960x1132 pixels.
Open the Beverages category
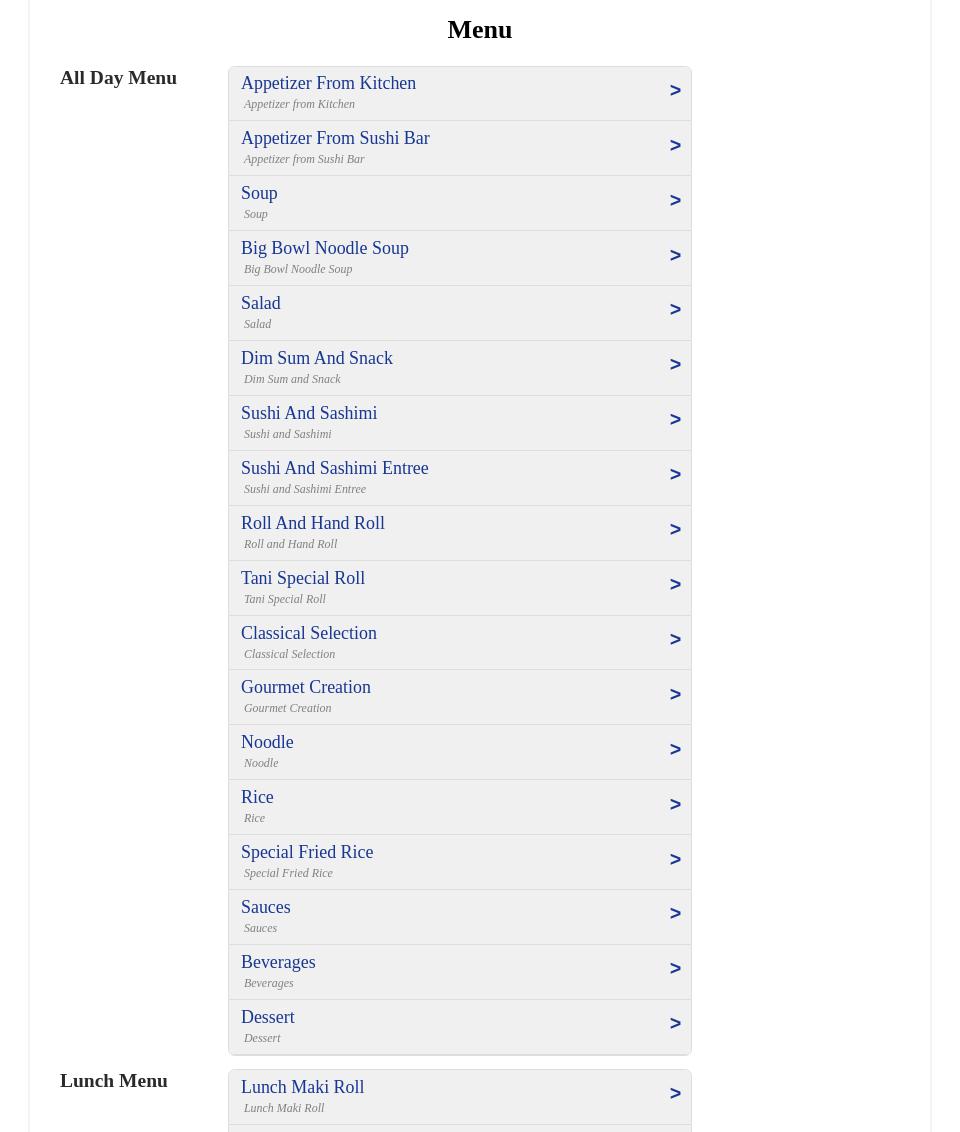(278, 963)
